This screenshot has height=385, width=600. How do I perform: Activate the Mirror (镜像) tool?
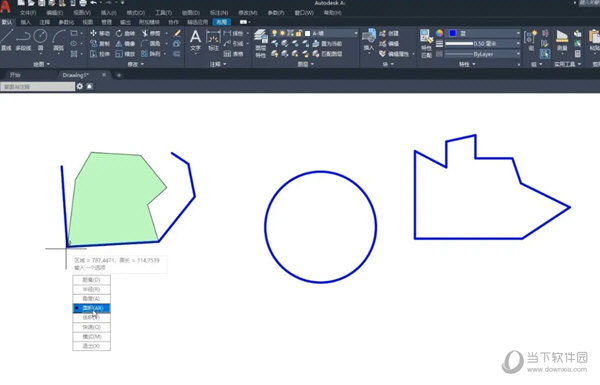(x=126, y=44)
